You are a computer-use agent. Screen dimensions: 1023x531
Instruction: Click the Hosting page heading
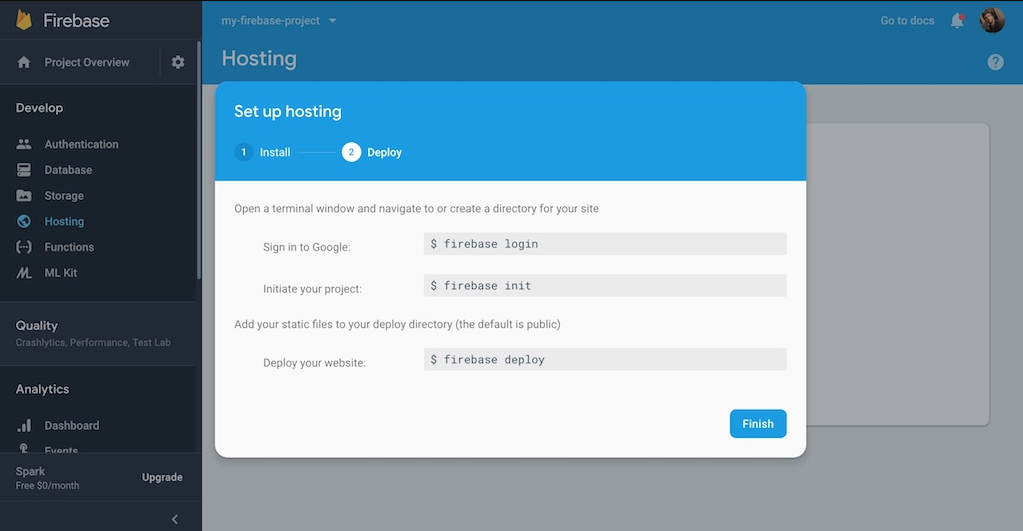[x=259, y=59]
